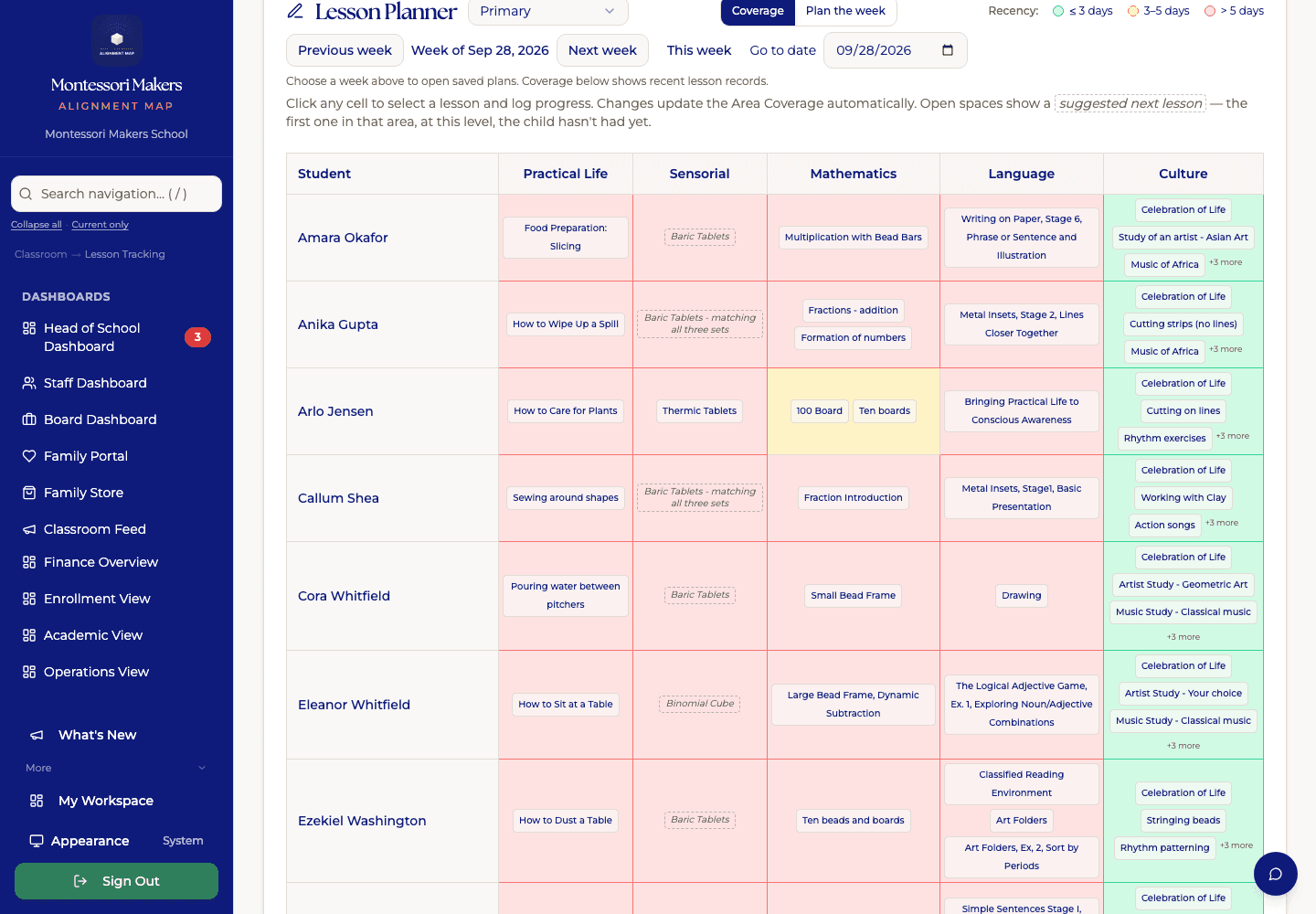Screen dimensions: 1316x914
Task: Click the Head of School Dashboard icon
Action: pos(29,328)
